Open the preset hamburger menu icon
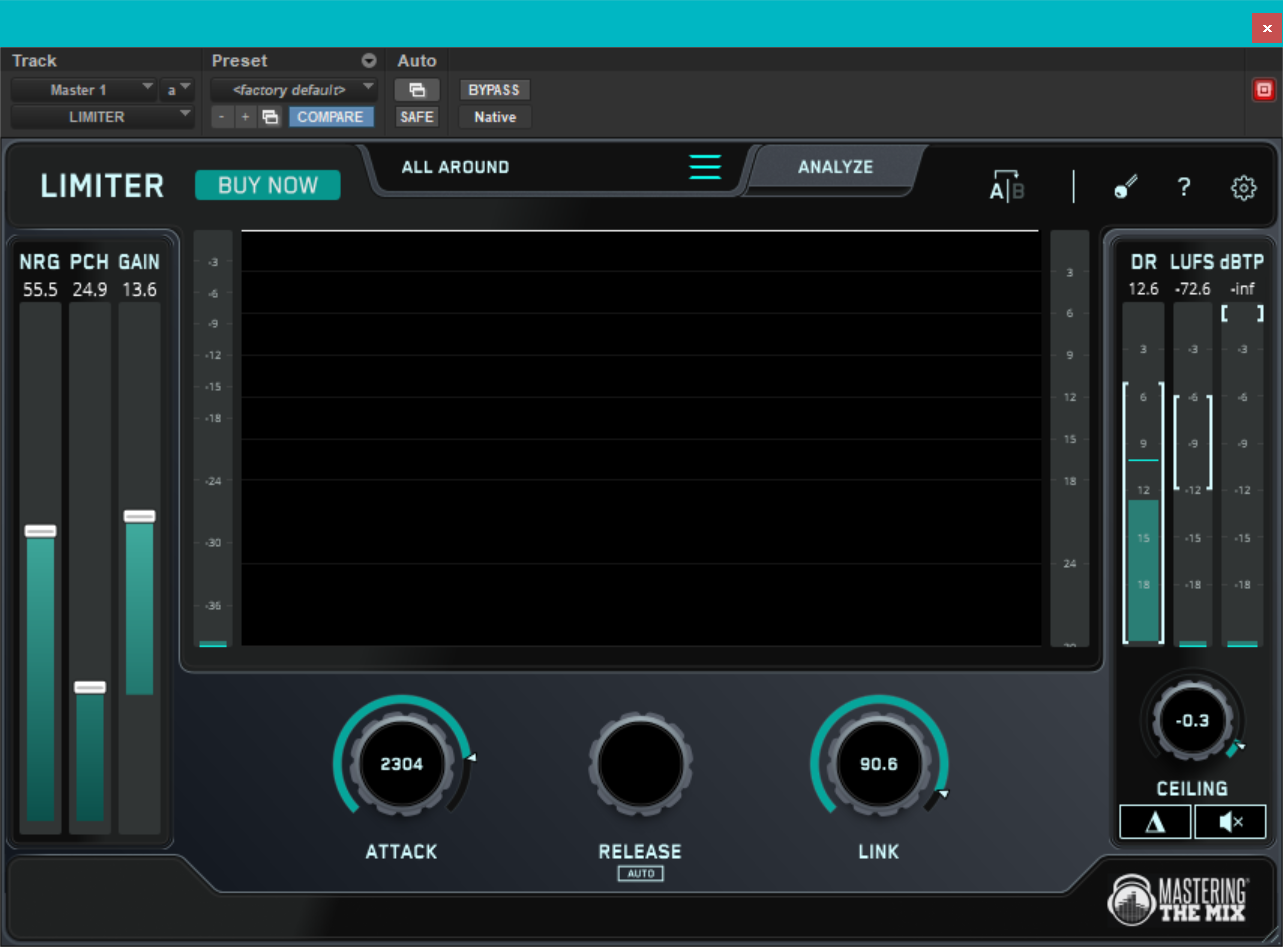Viewport: 1283px width, 947px height. pos(705,167)
